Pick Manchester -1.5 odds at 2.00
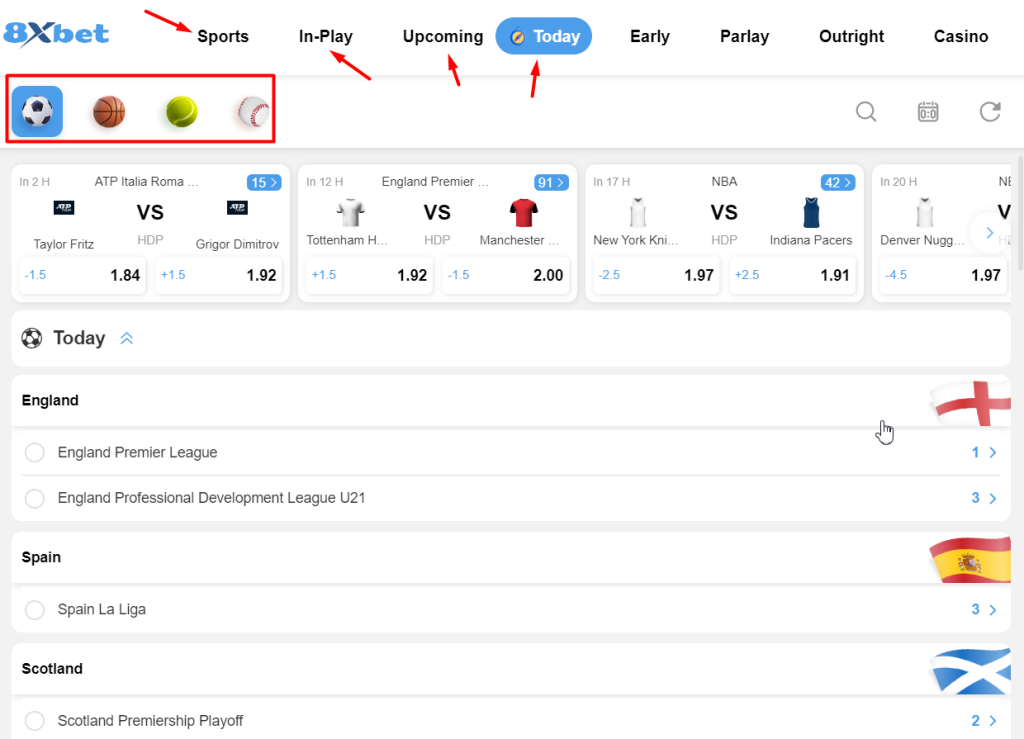Image resolution: width=1024 pixels, height=739 pixels. pos(506,275)
